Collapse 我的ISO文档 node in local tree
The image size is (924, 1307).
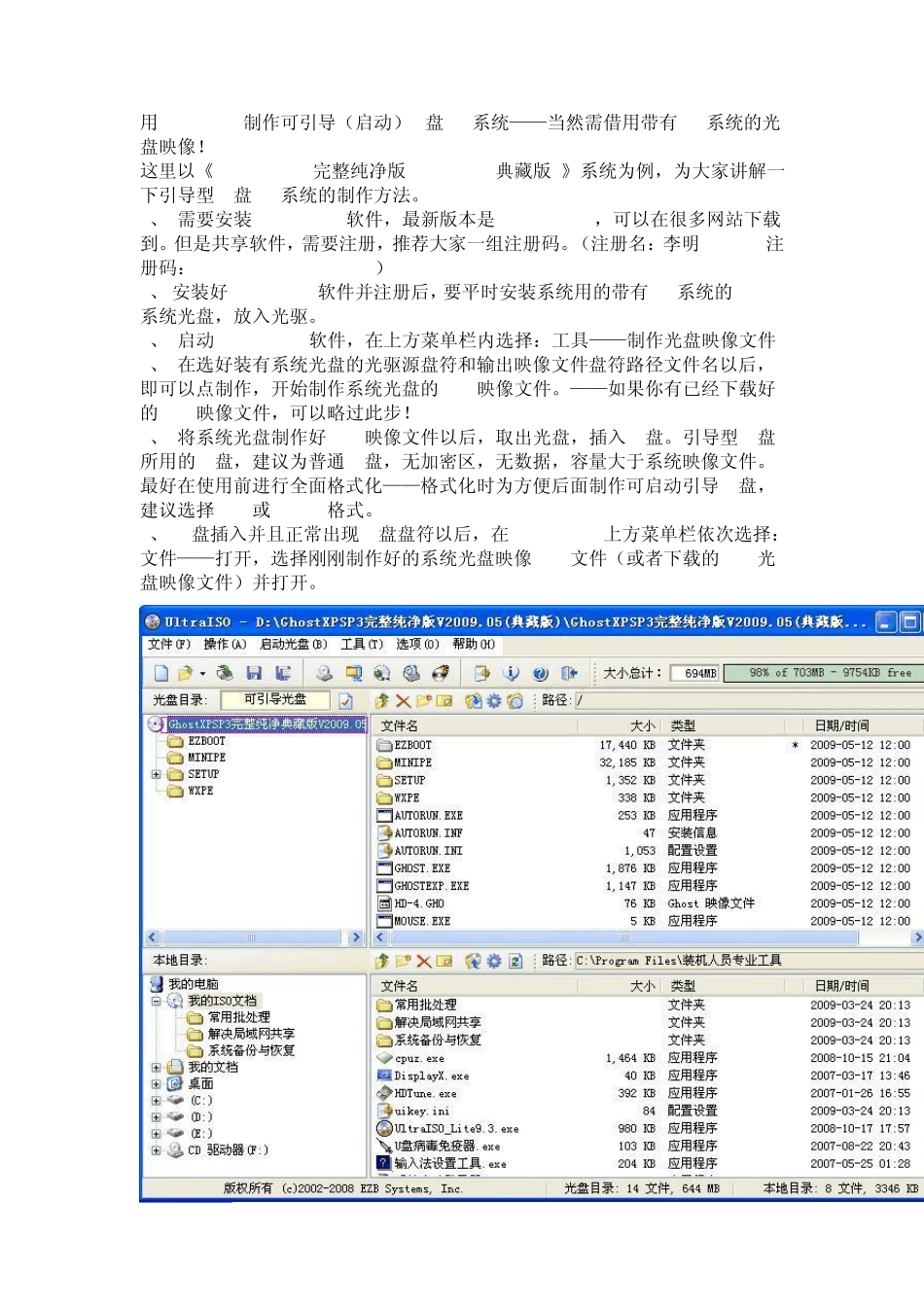[x=156, y=1001]
